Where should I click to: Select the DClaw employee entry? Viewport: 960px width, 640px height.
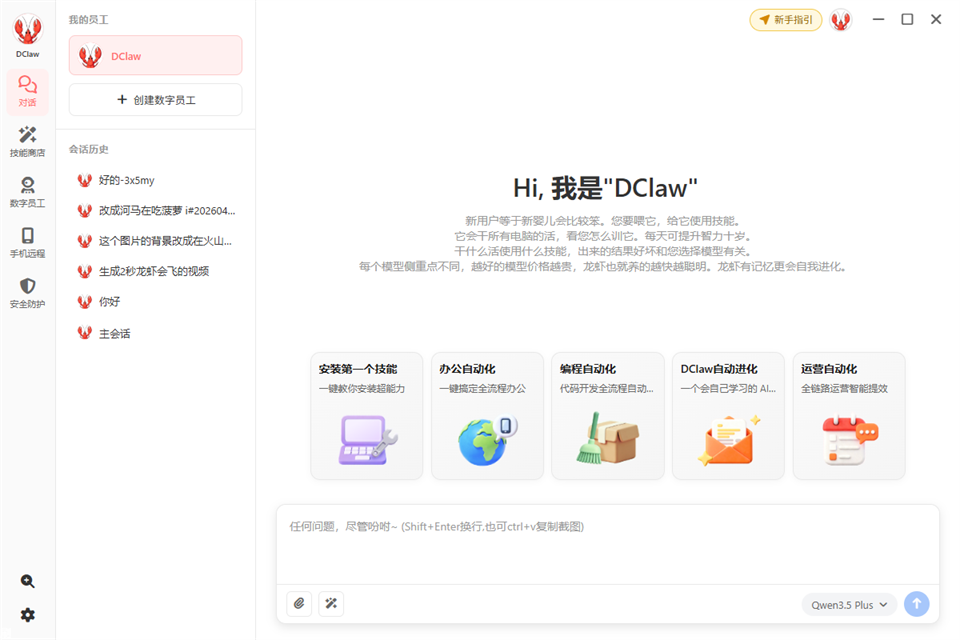point(156,56)
